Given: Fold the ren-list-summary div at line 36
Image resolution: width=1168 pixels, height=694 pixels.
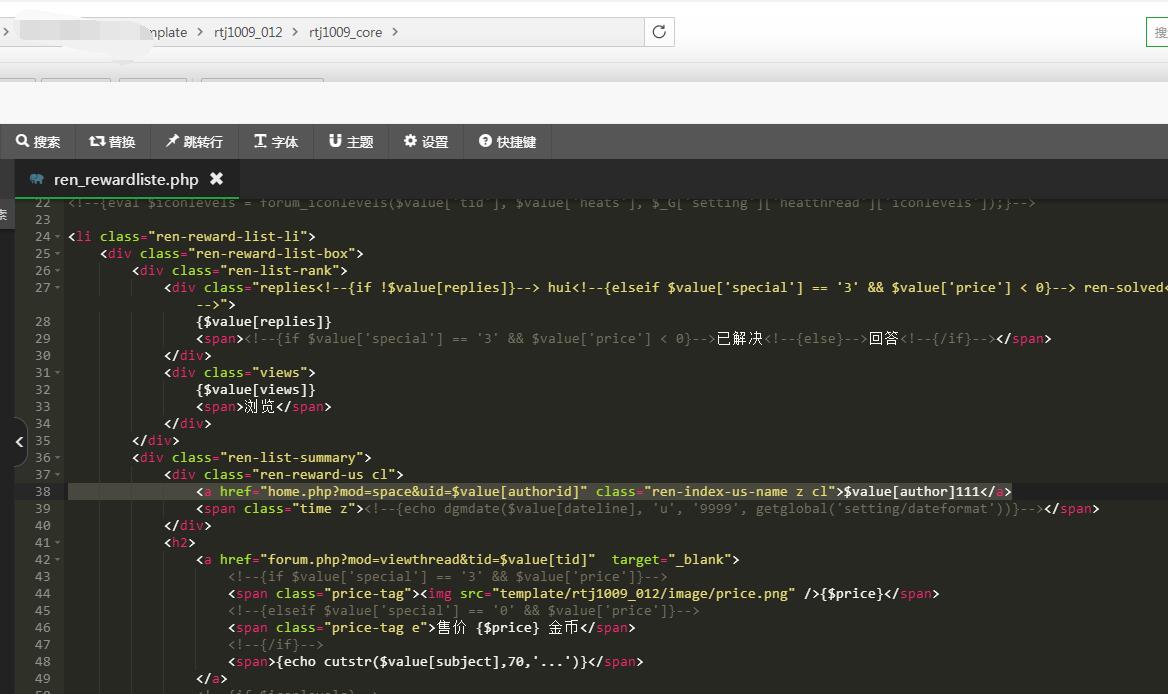Looking at the screenshot, I should (58, 458).
